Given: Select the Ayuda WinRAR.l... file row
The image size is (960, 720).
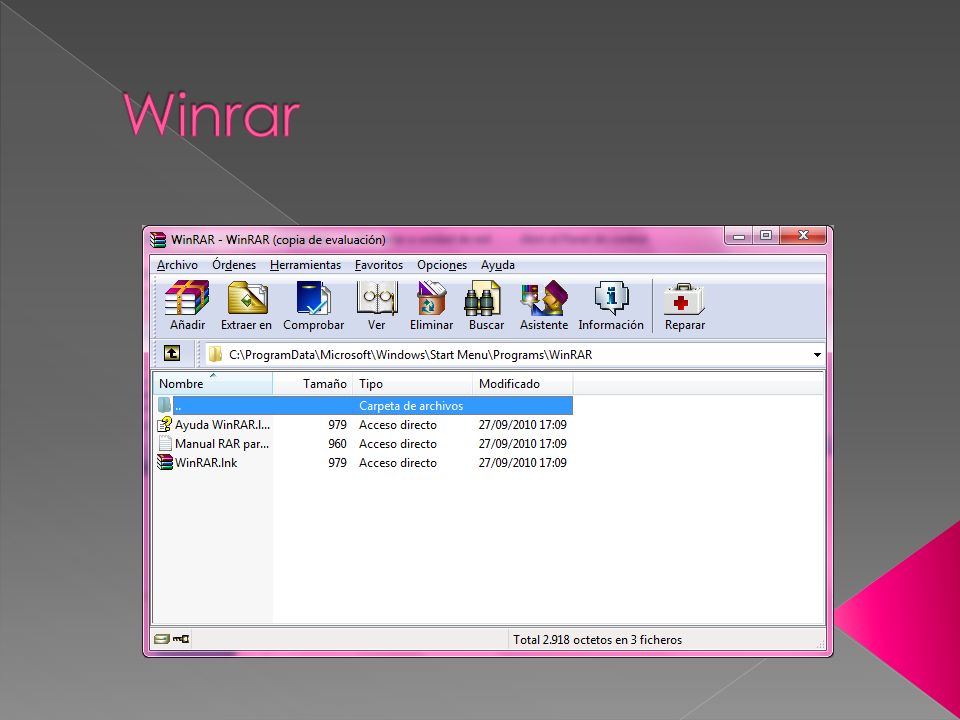Looking at the screenshot, I should click(363, 424).
